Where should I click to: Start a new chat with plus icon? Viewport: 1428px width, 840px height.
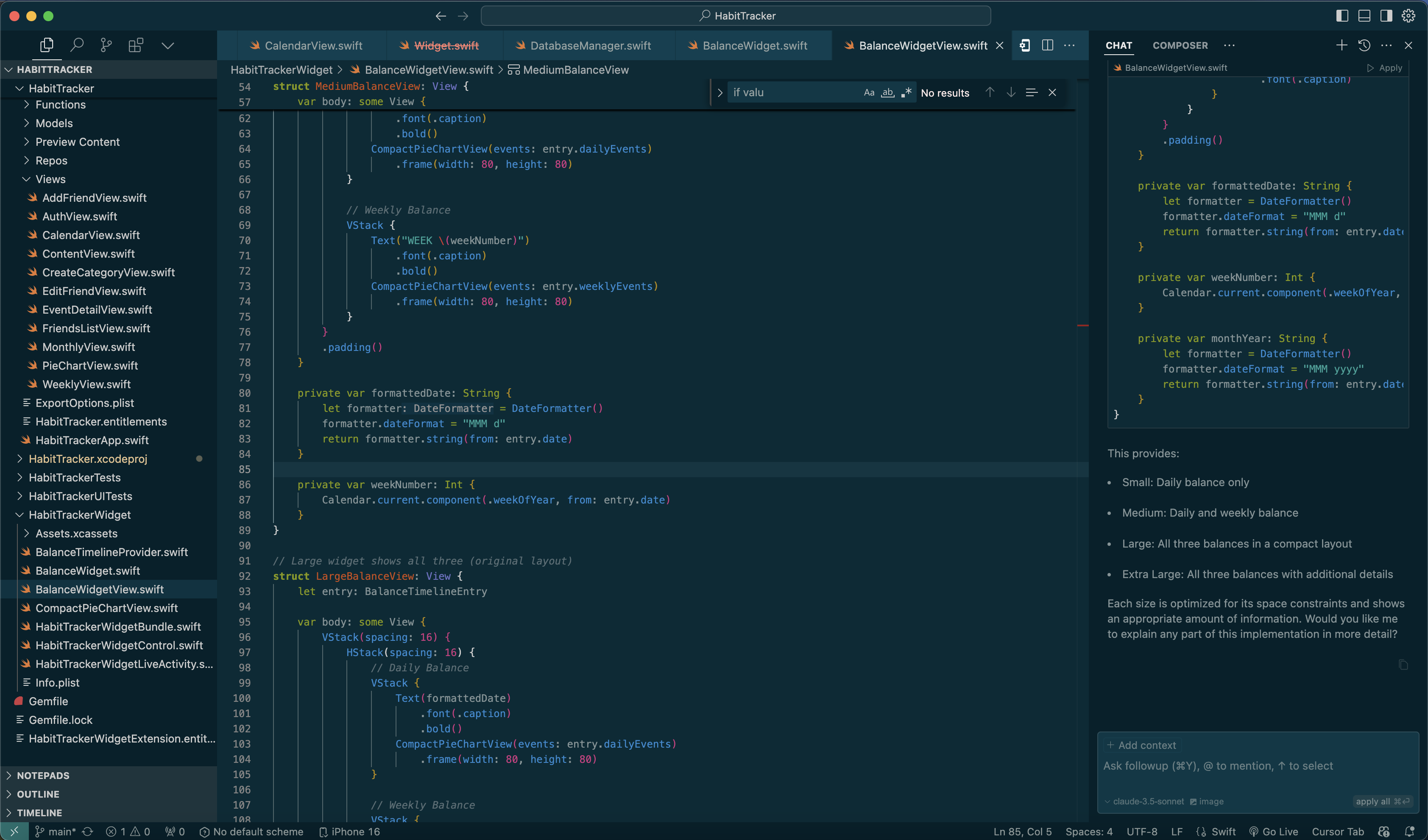tap(1342, 45)
